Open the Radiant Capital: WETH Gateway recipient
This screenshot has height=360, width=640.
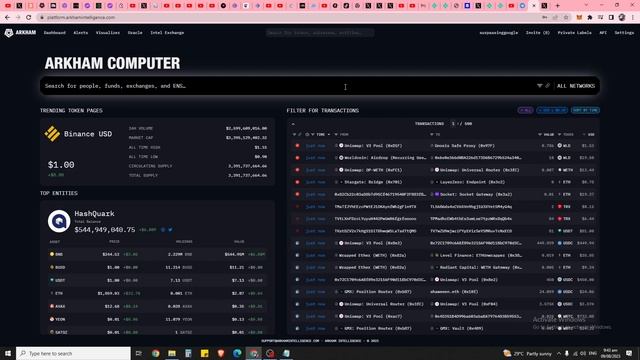[x=481, y=268]
